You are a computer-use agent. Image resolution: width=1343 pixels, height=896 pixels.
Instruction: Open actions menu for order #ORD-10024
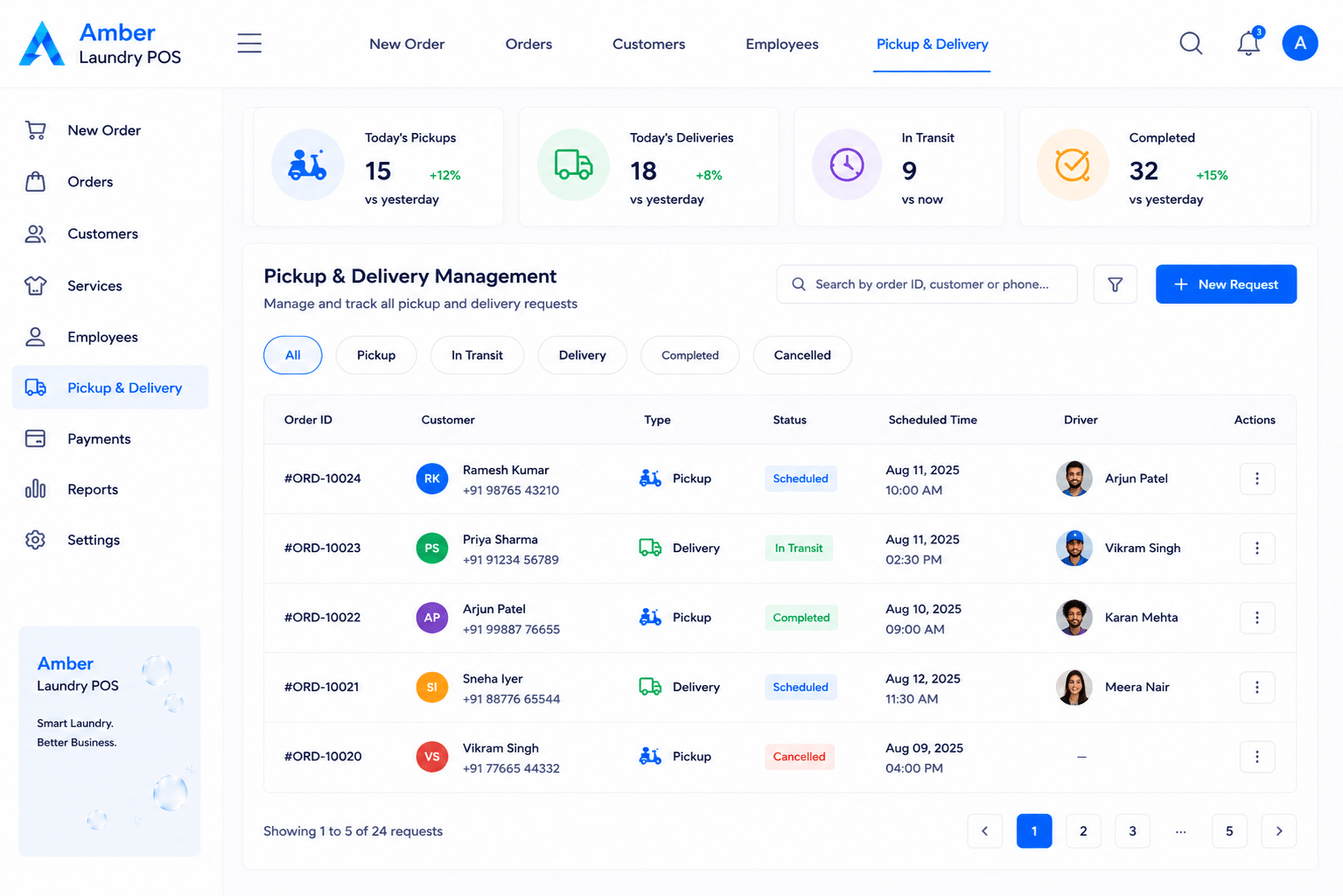click(x=1257, y=479)
